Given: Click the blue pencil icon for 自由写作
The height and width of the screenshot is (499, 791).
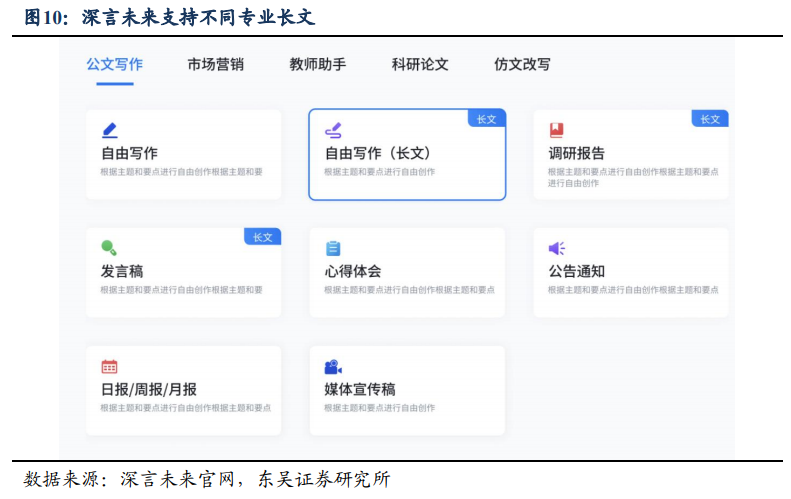Looking at the screenshot, I should pos(109,130).
